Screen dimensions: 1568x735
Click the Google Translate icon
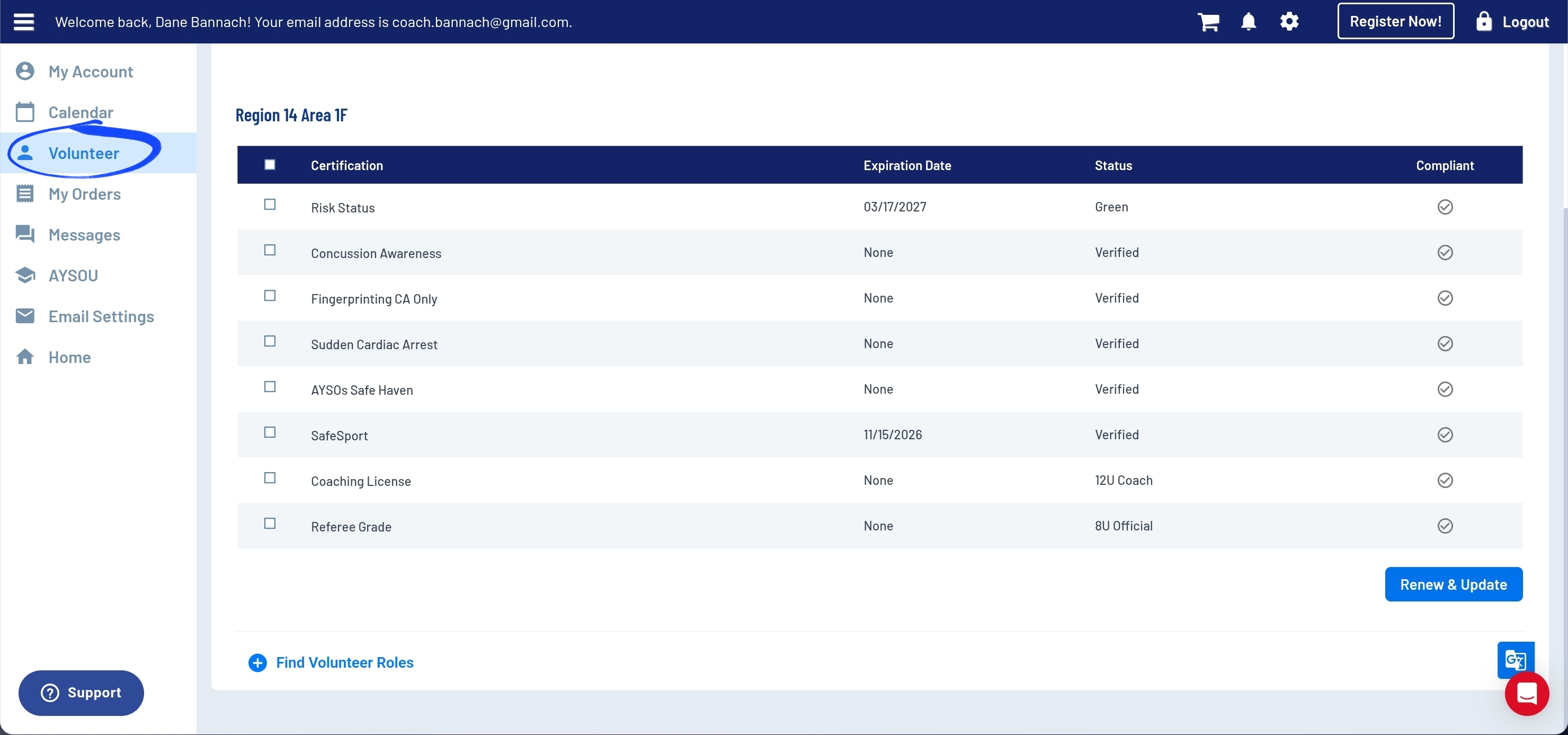pyautogui.click(x=1514, y=659)
